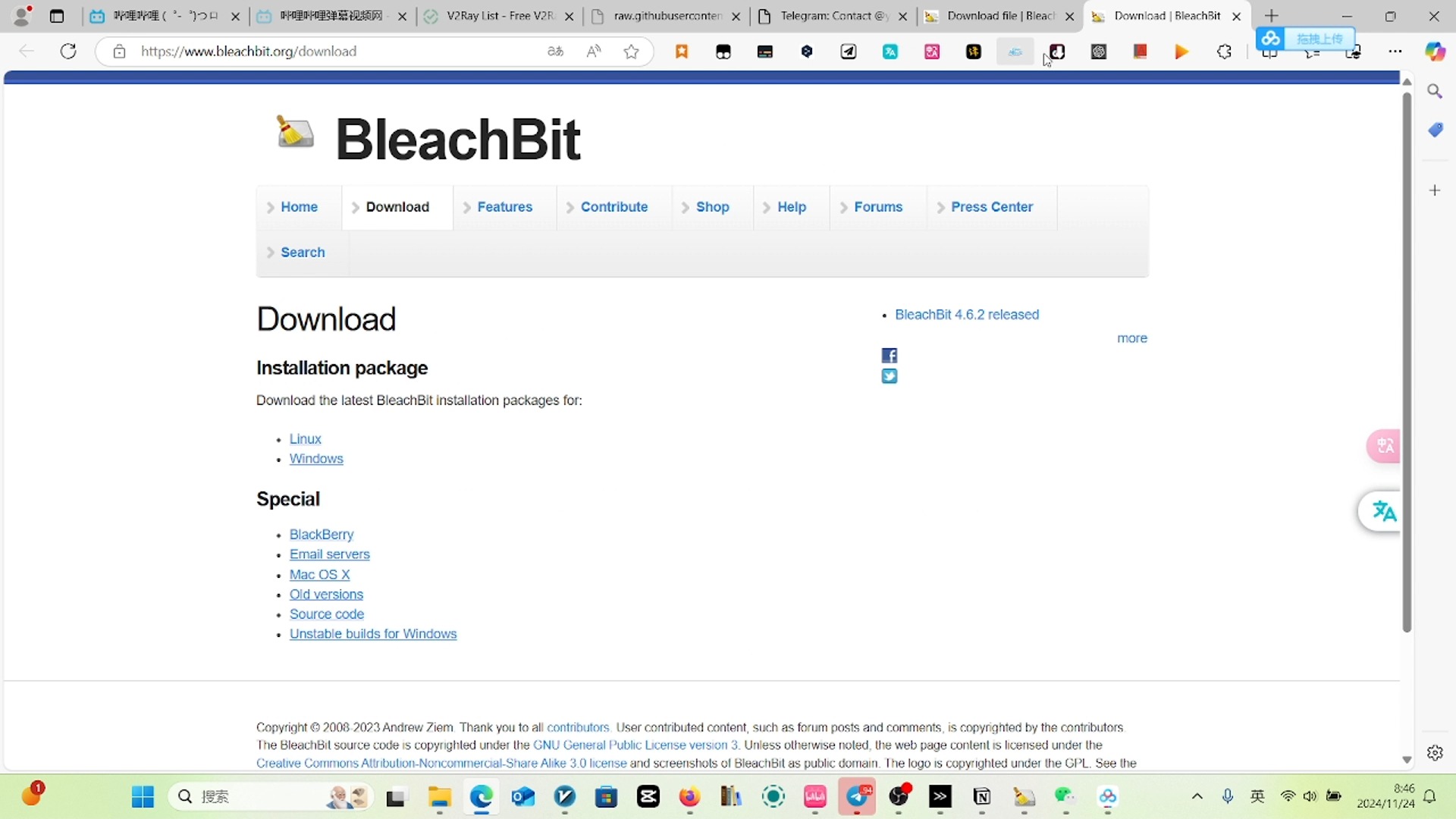The width and height of the screenshot is (1456, 819).
Task: Open the Forums menu item
Action: point(877,207)
